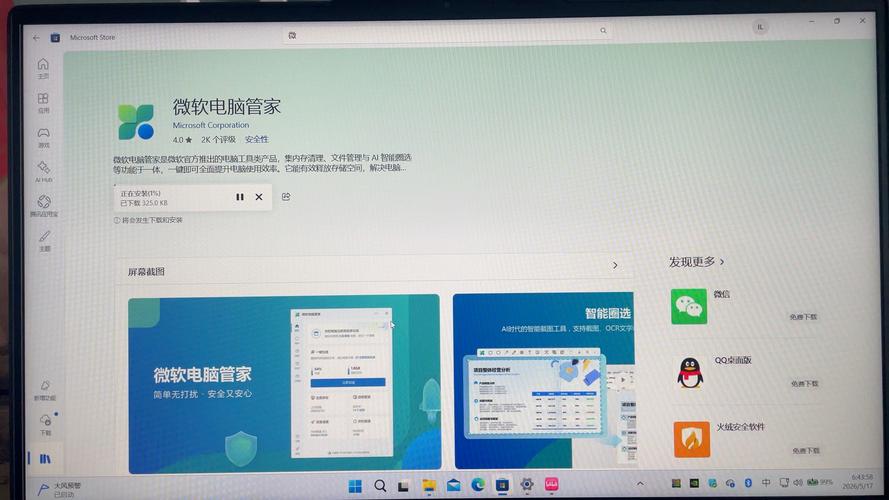This screenshot has height=500, width=889.
Task: Open File Explorer from taskbar
Action: pos(429,486)
